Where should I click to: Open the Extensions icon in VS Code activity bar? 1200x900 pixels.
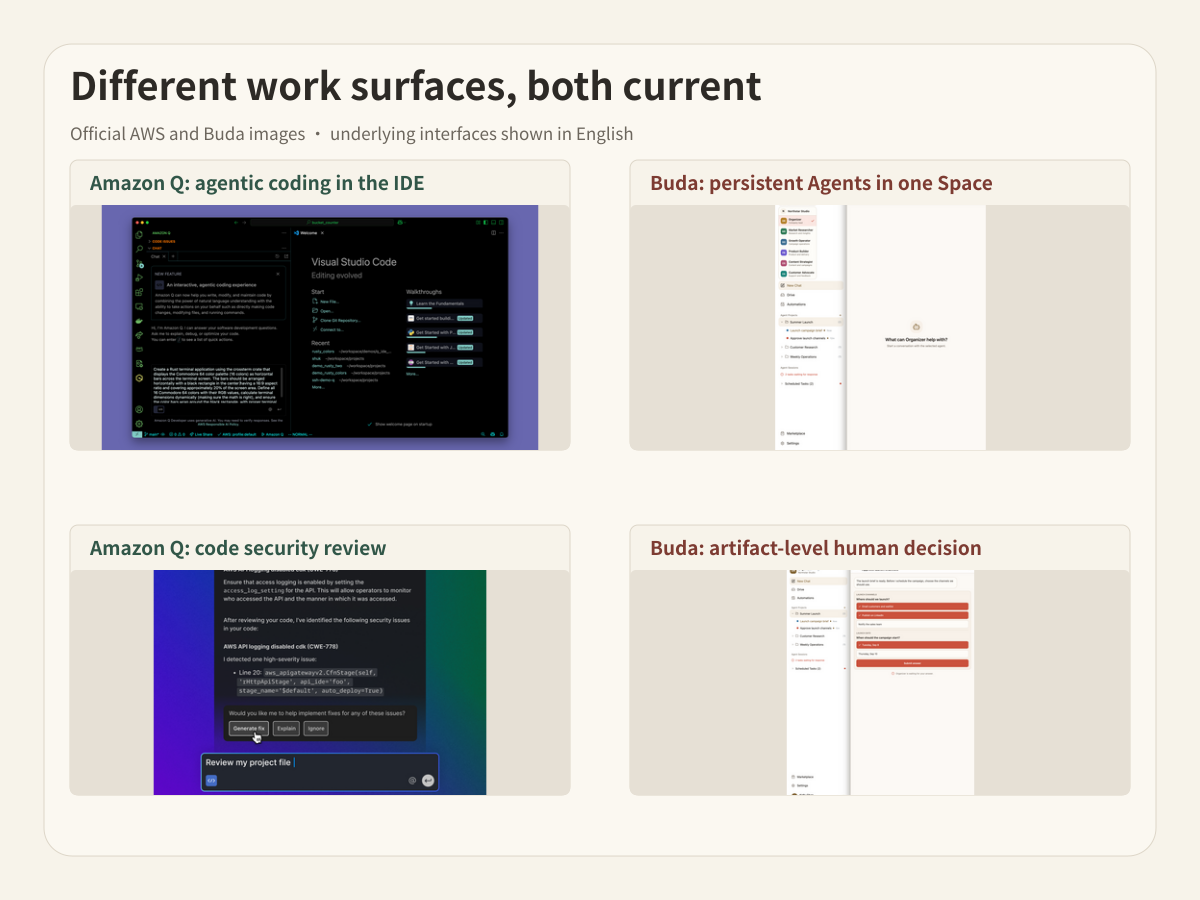139,292
